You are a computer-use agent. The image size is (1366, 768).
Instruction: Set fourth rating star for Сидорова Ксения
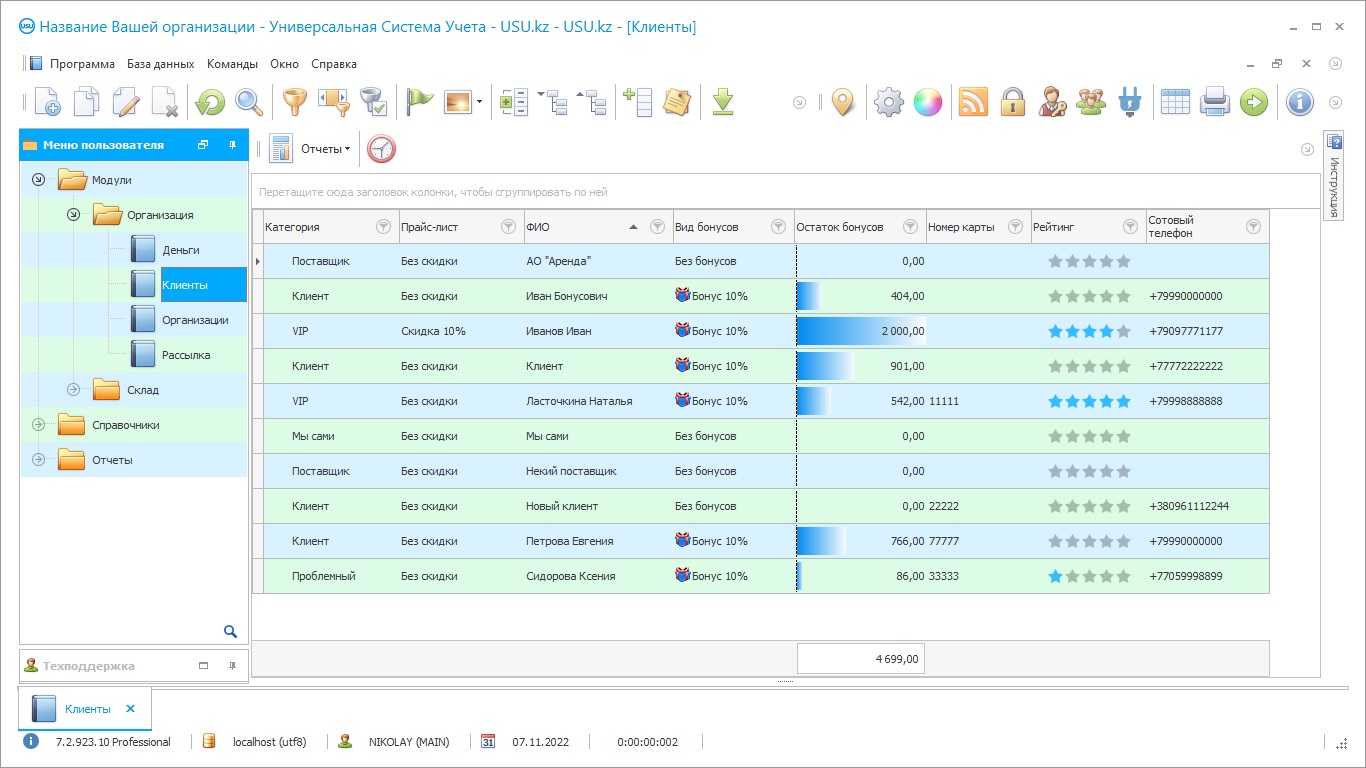(1106, 576)
